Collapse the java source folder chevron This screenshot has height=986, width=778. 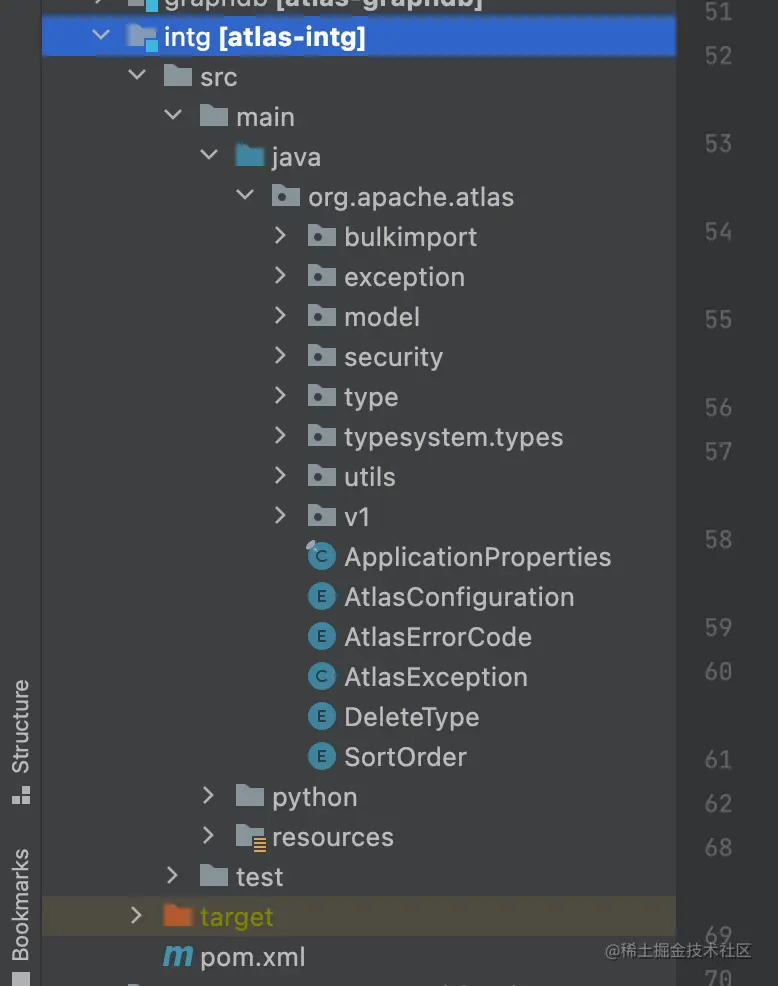(209, 155)
